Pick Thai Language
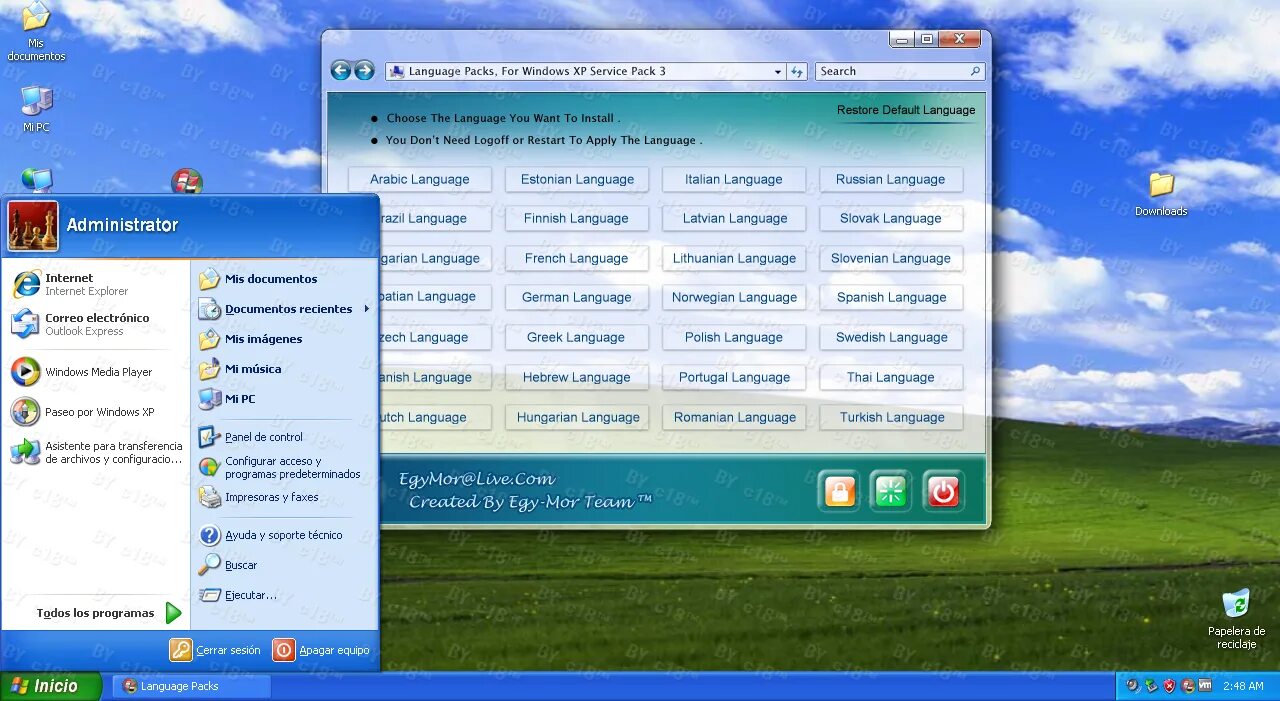This screenshot has height=701, width=1280. click(x=891, y=377)
